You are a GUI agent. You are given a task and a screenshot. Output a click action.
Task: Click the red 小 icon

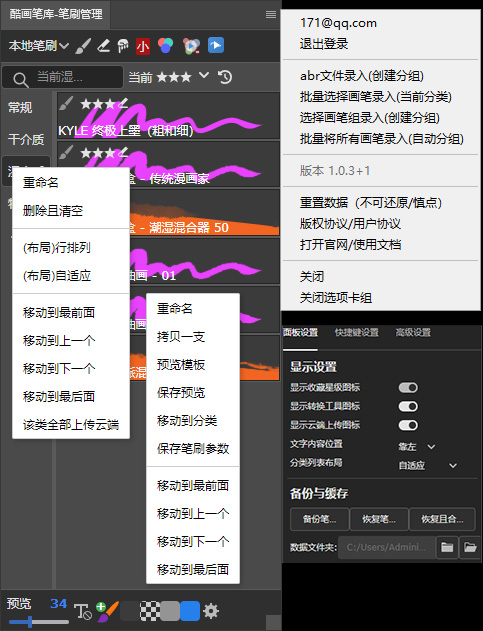[143, 46]
